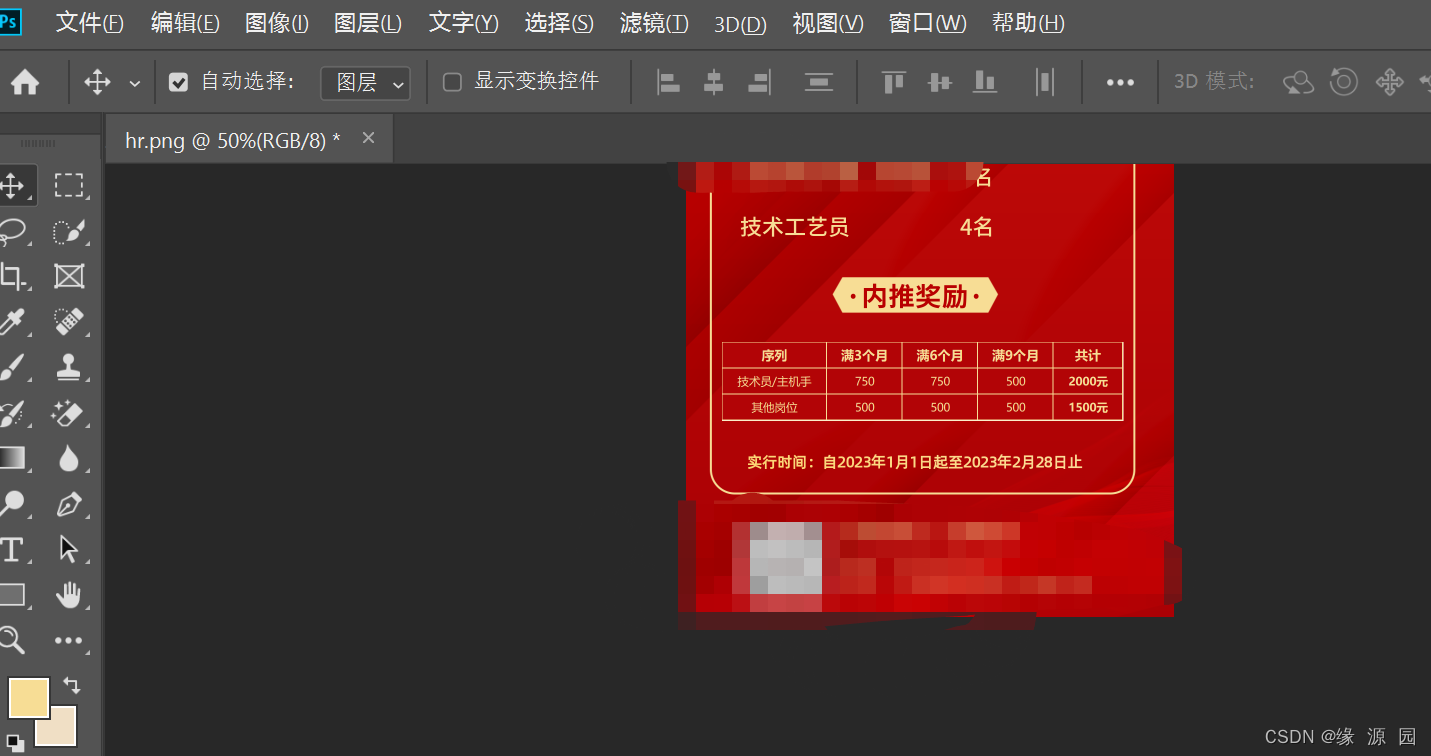The height and width of the screenshot is (756, 1431).
Task: Open the 视图(V) menu
Action: click(x=828, y=23)
